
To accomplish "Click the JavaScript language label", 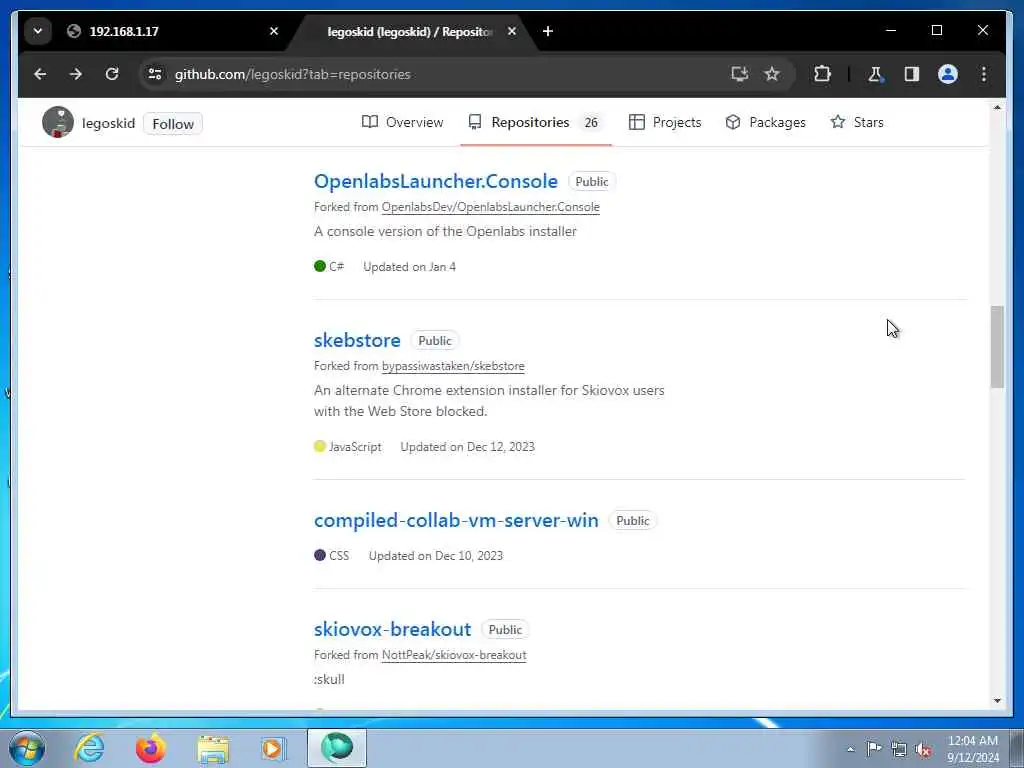I will point(355,447).
